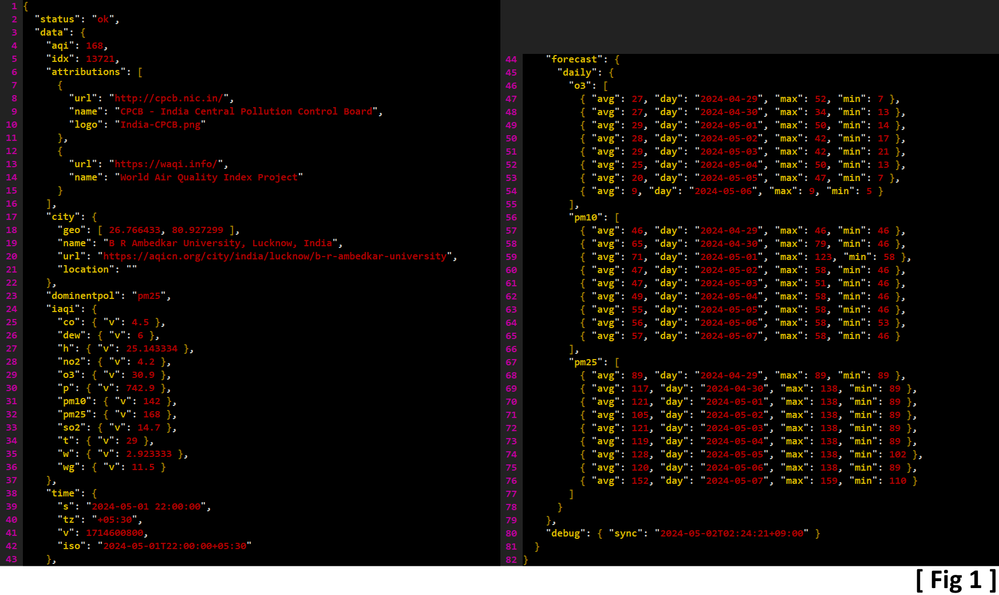Click the "iaqi" object key
The width and height of the screenshot is (999, 595).
[x=64, y=309]
